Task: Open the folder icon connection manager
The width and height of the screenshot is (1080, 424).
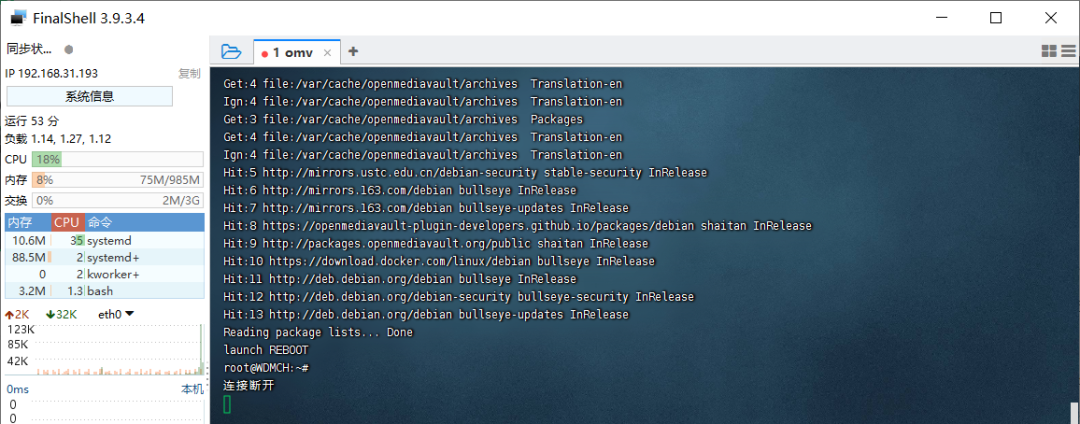Action: [231, 52]
